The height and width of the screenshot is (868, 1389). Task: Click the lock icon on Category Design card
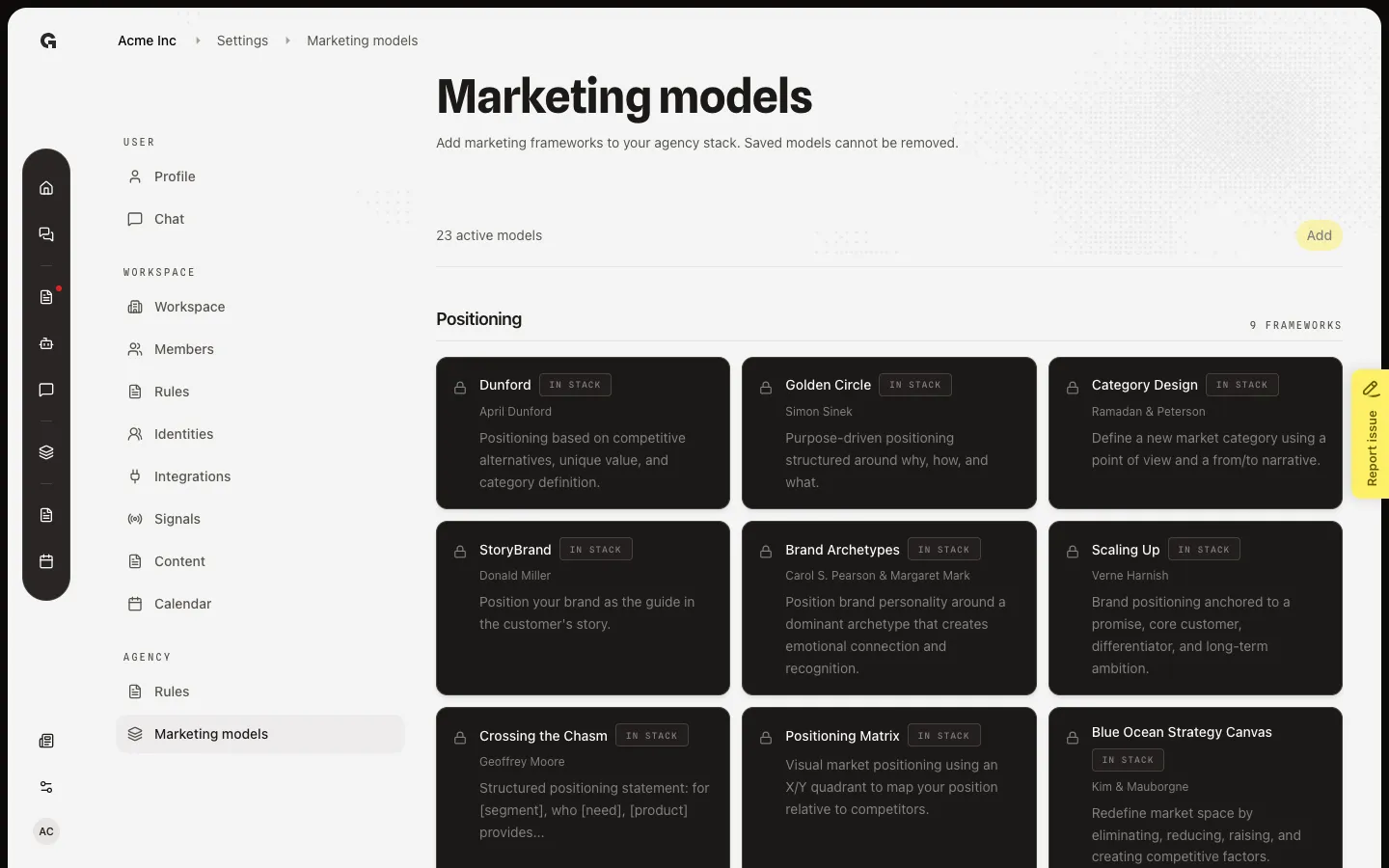click(x=1073, y=388)
